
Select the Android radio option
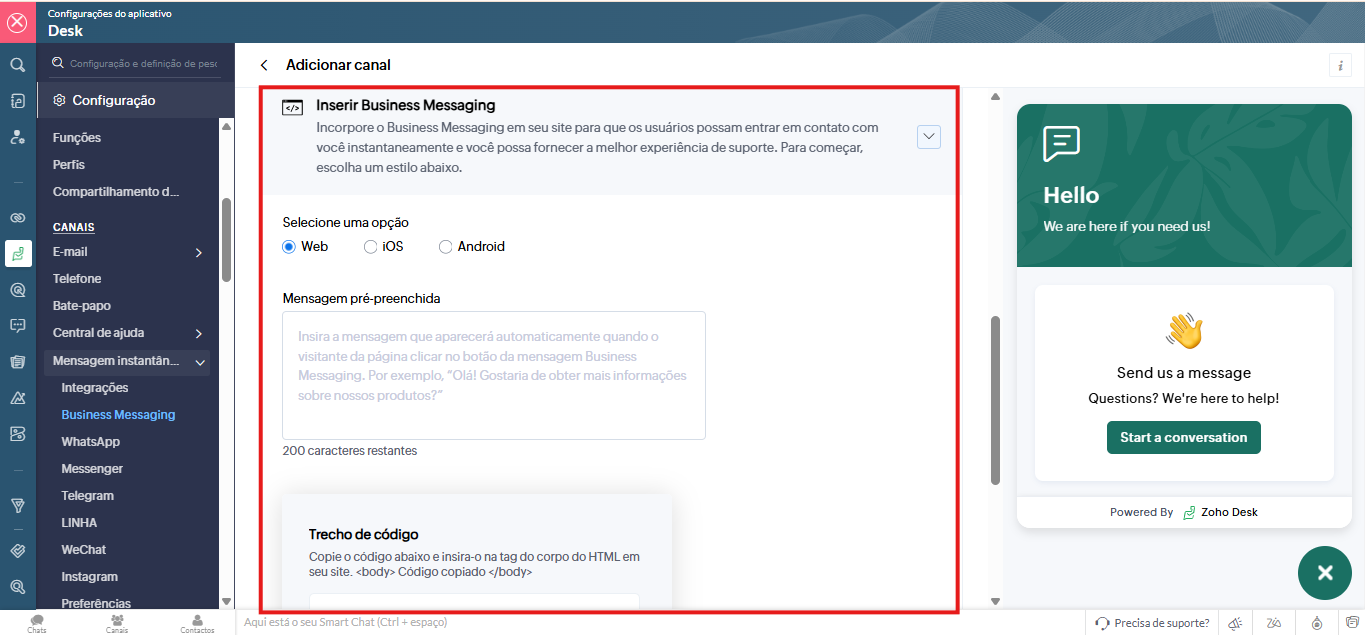click(x=446, y=246)
